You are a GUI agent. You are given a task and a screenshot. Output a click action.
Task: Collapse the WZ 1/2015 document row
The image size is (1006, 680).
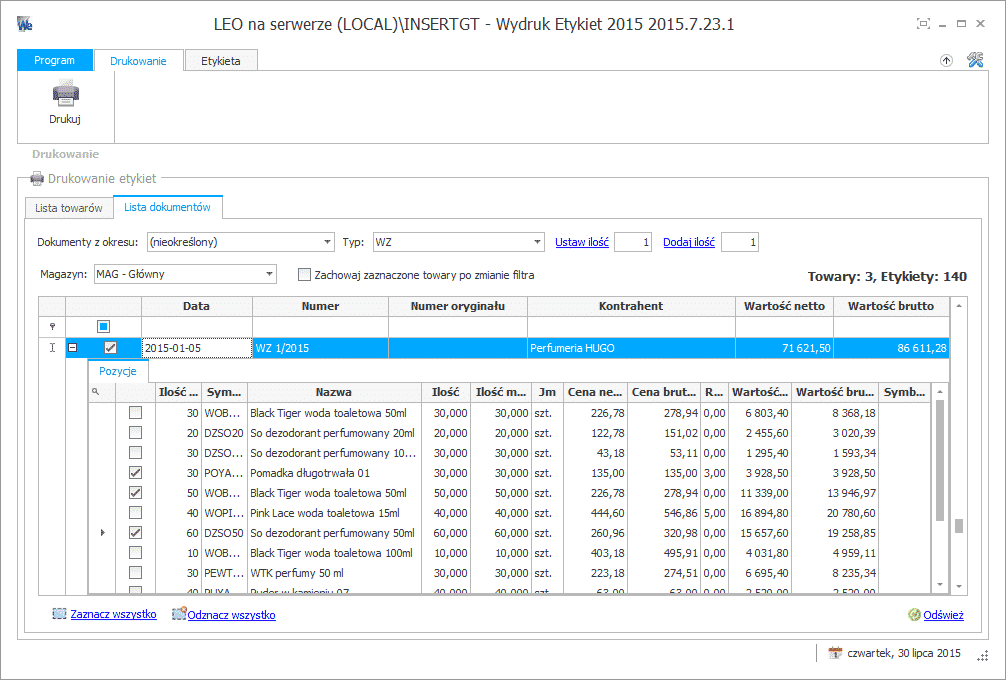pos(72,348)
